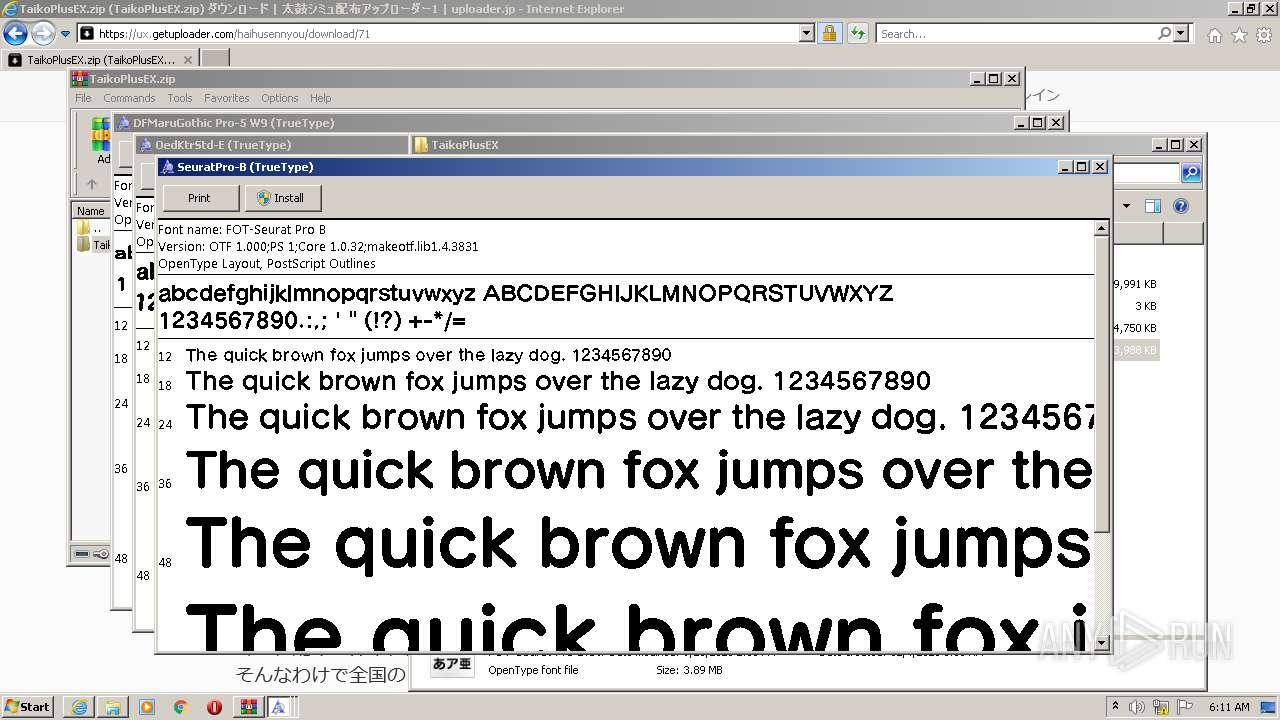Open the Favorites menu in WinRAR
This screenshot has height=720, width=1280.
coord(227,98)
